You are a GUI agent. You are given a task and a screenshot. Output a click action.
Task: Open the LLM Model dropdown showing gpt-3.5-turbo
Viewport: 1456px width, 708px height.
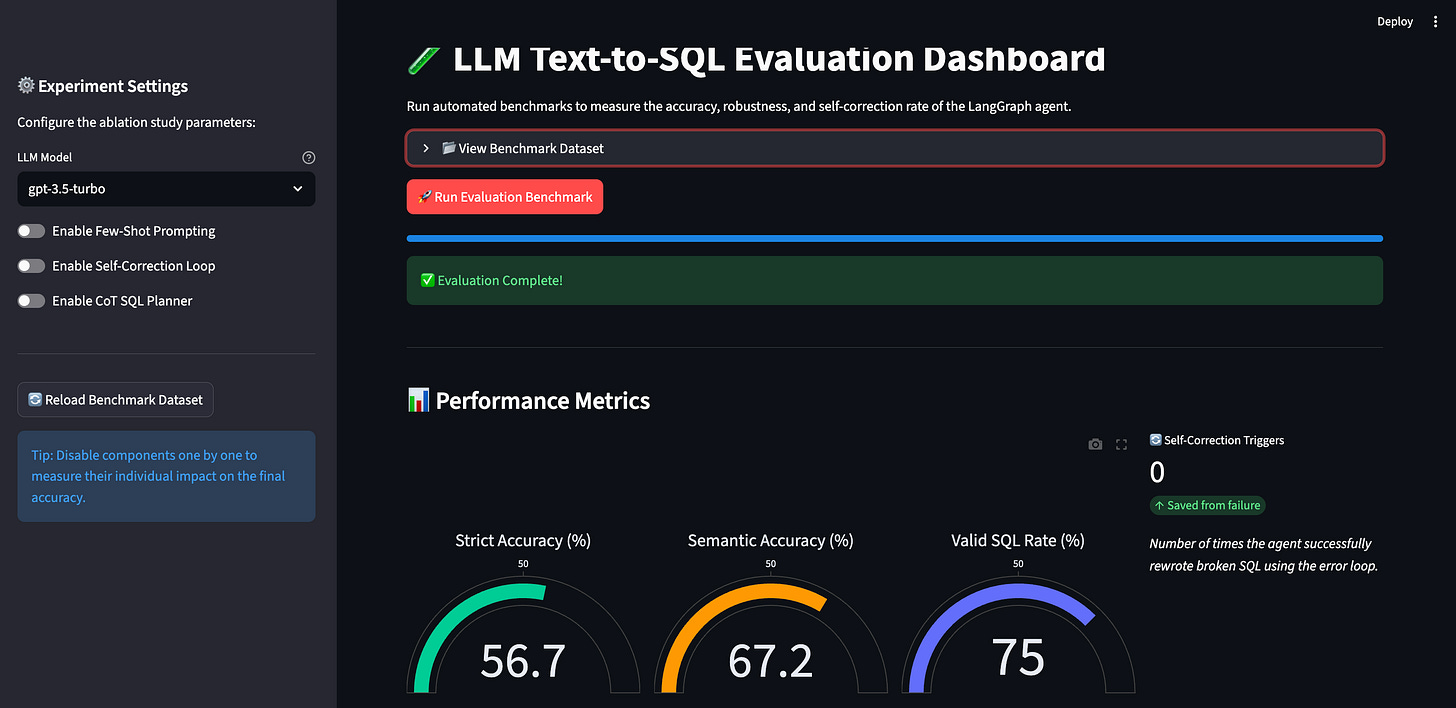point(166,189)
